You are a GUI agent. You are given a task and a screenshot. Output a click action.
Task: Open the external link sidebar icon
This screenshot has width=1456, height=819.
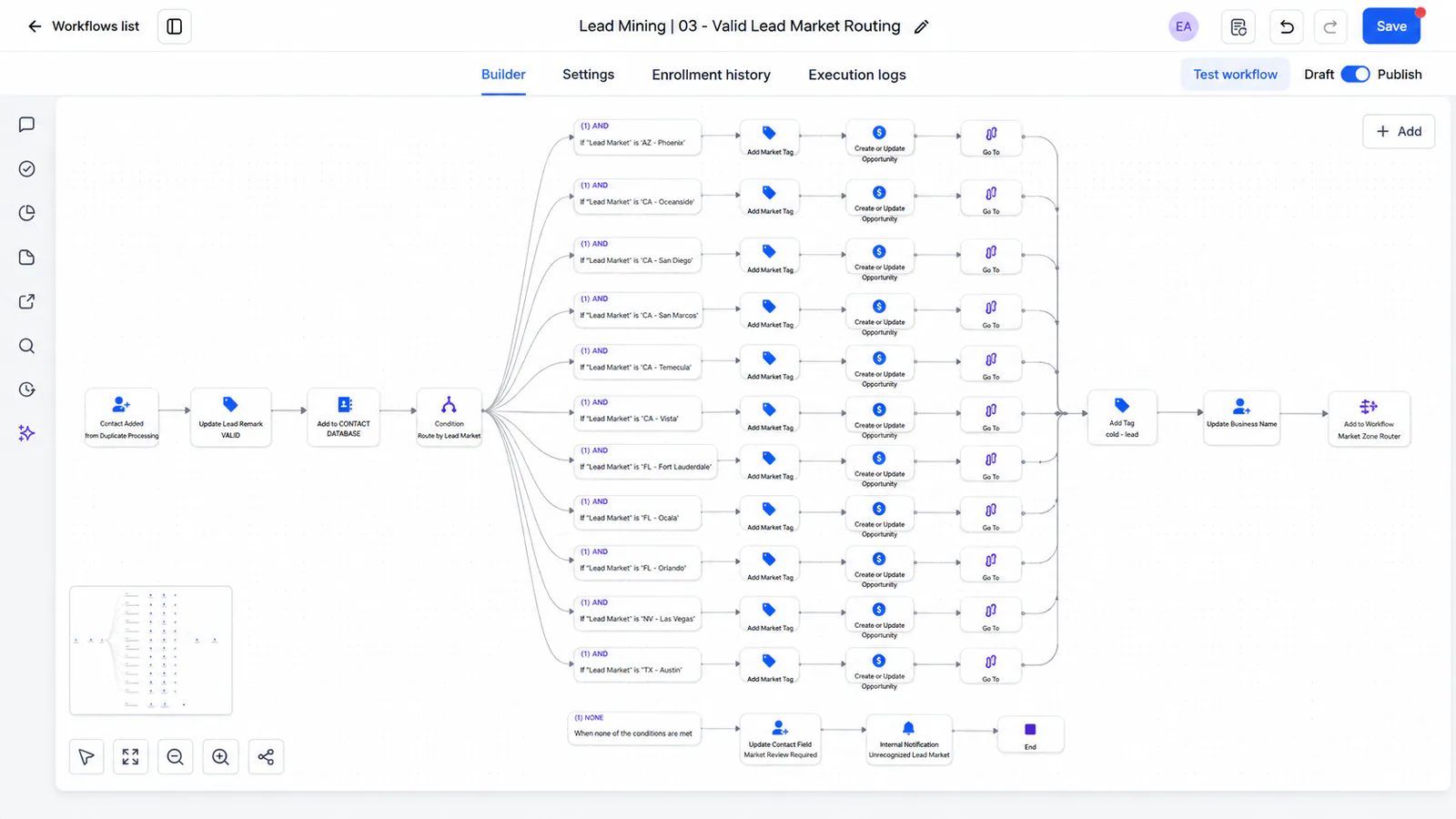[27, 301]
